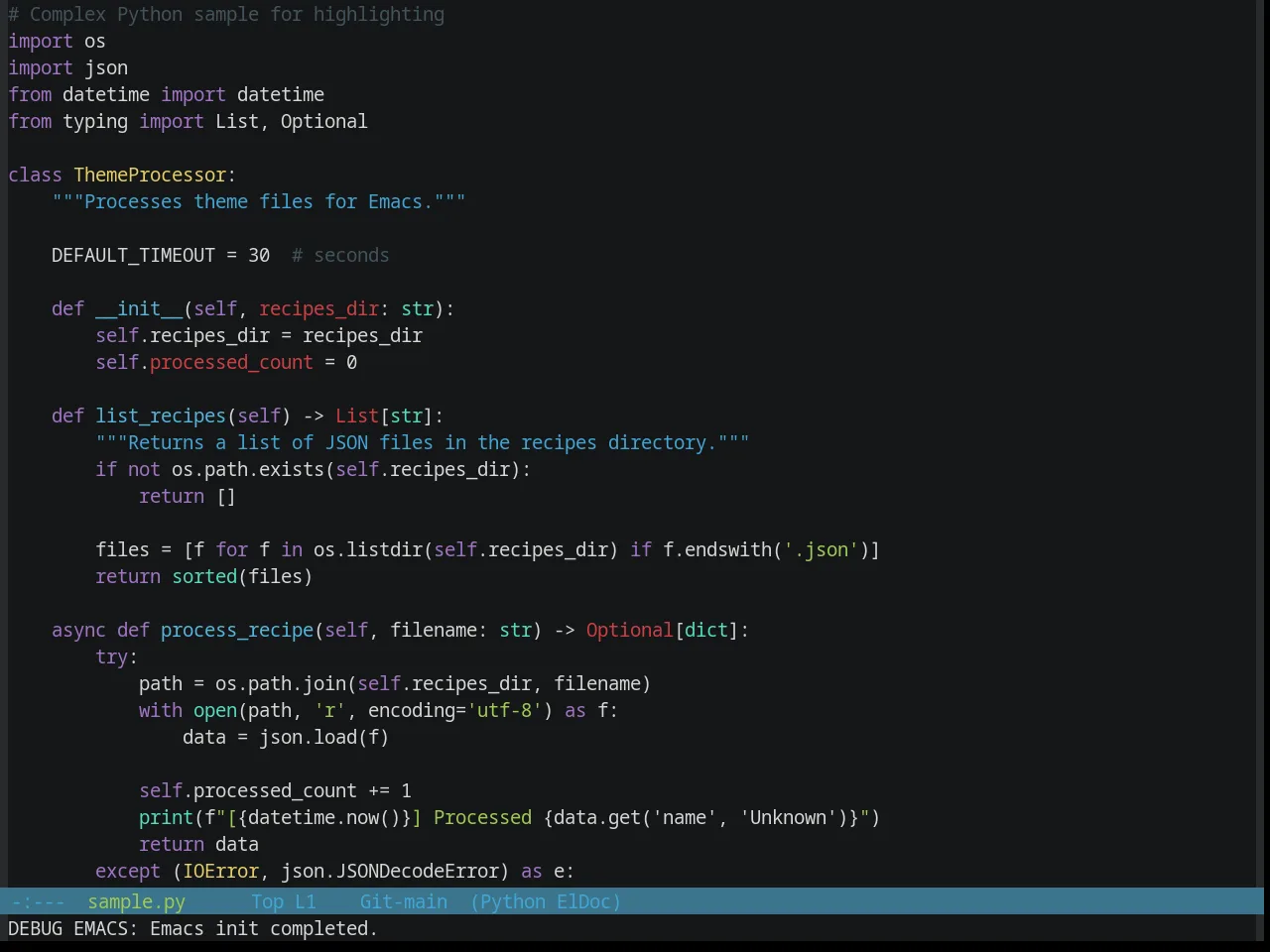Image resolution: width=1270 pixels, height=952 pixels.
Task: Click the process_recipe function name
Action: point(237,630)
